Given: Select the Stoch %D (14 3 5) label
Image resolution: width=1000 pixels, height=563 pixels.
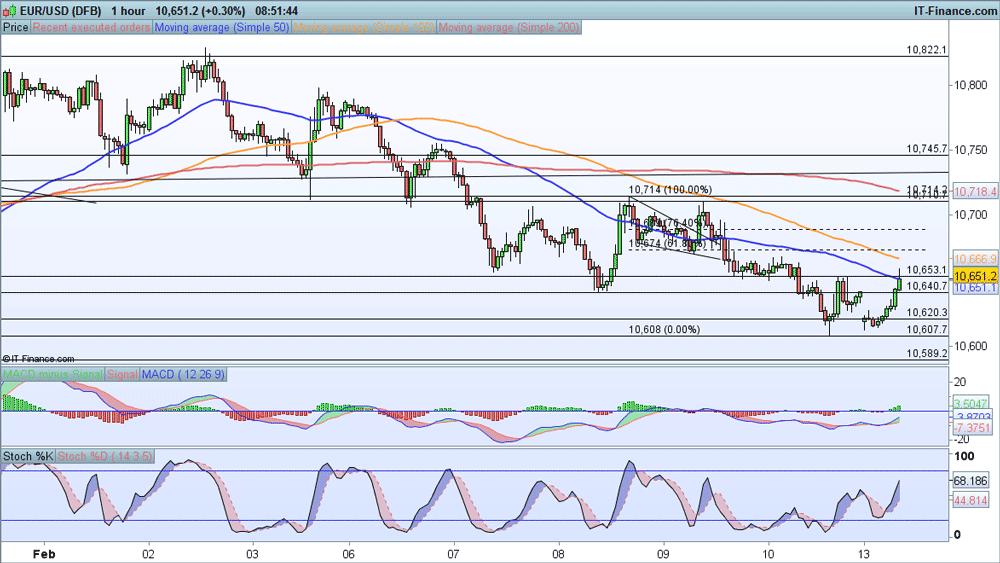Looking at the screenshot, I should coord(105,457).
